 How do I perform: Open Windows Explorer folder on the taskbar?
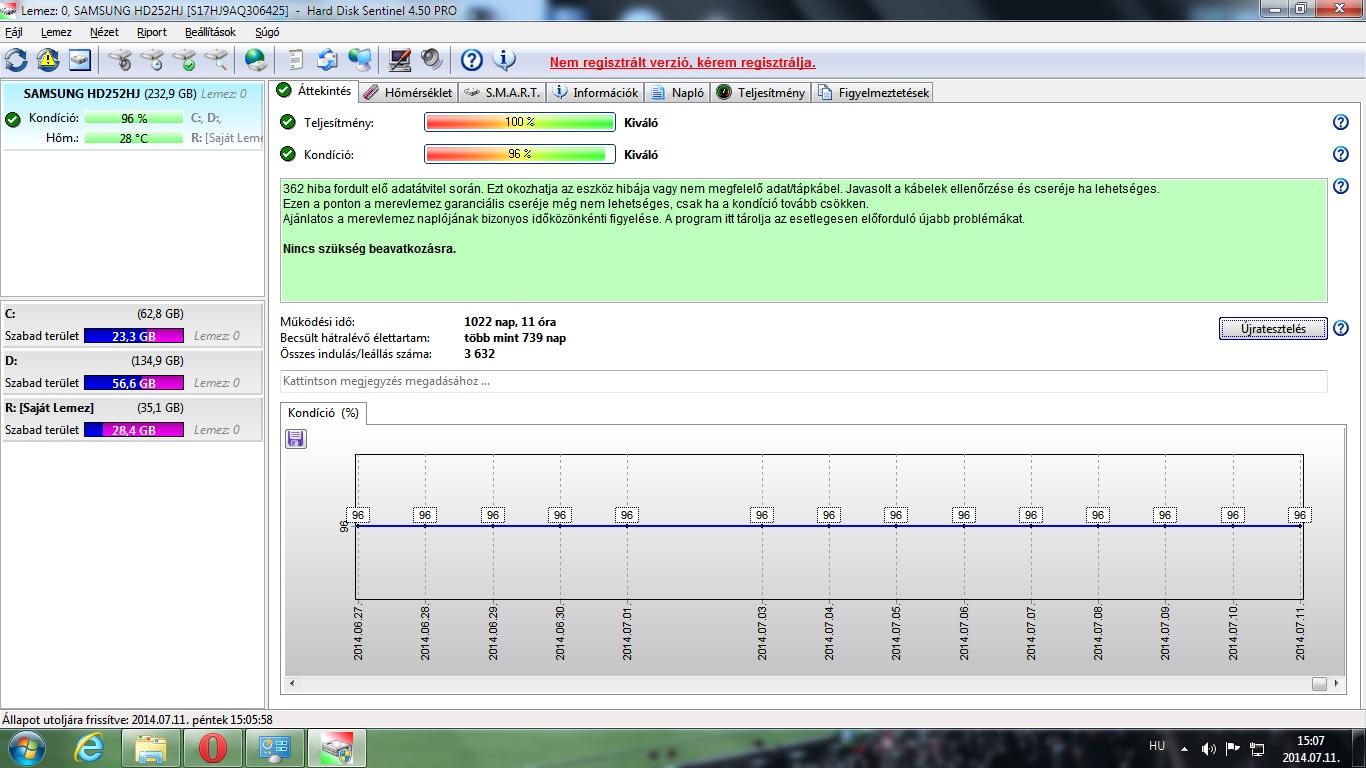(x=151, y=748)
